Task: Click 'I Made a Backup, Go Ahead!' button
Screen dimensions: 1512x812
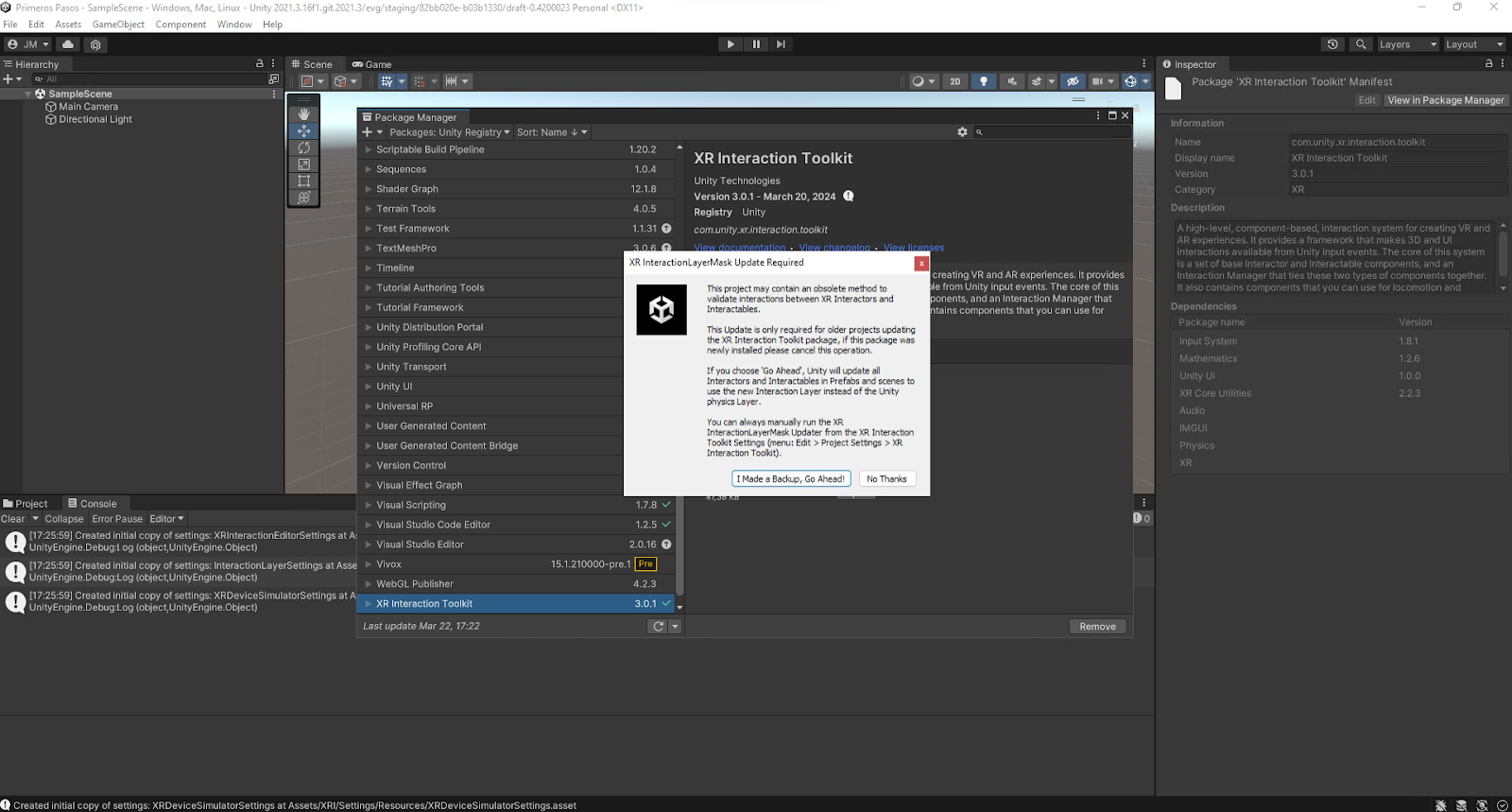Action: 791,479
